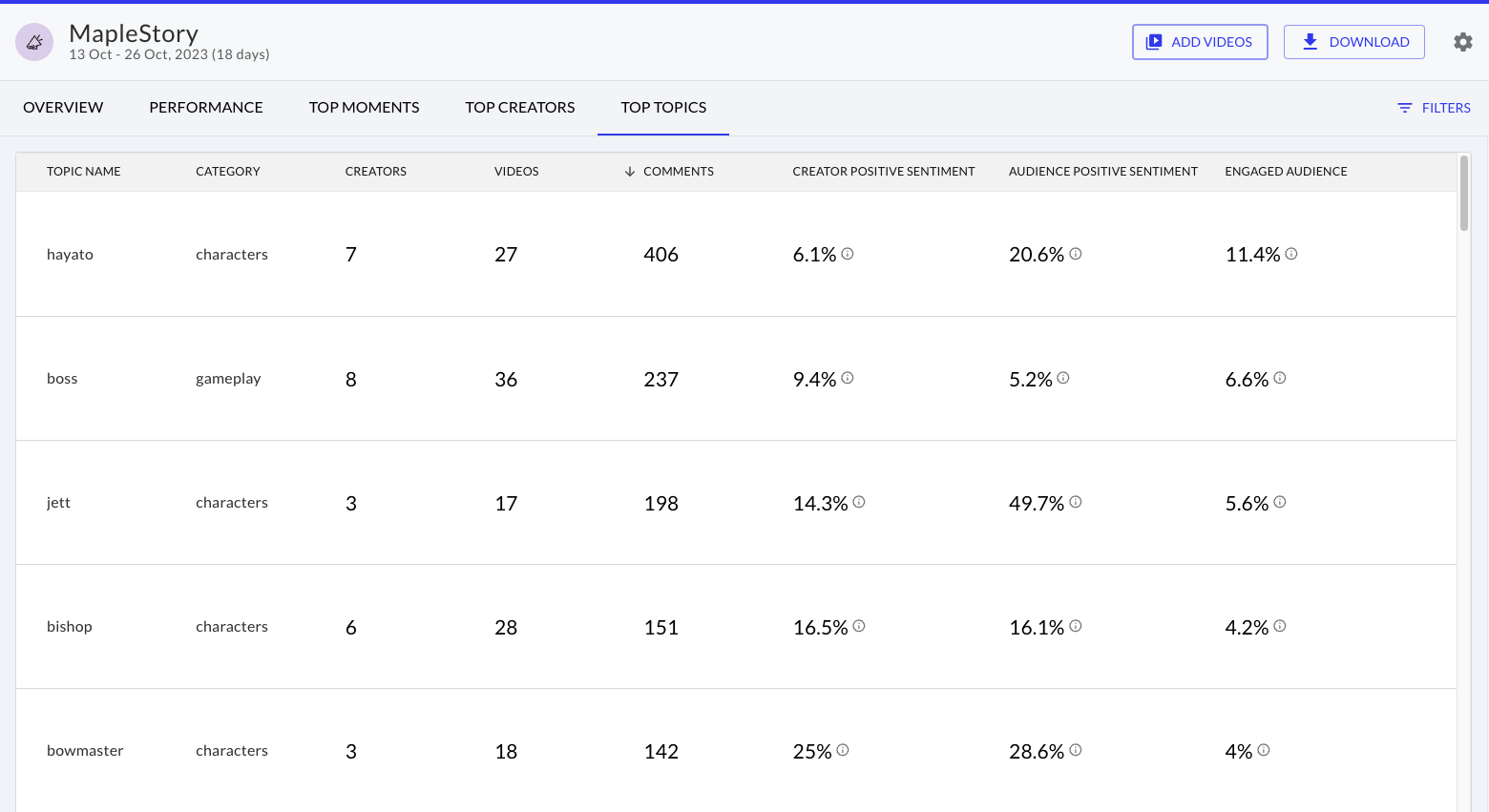Click info icon beside hayato's 20.6% audience sentiment
1489x812 pixels.
point(1076,254)
